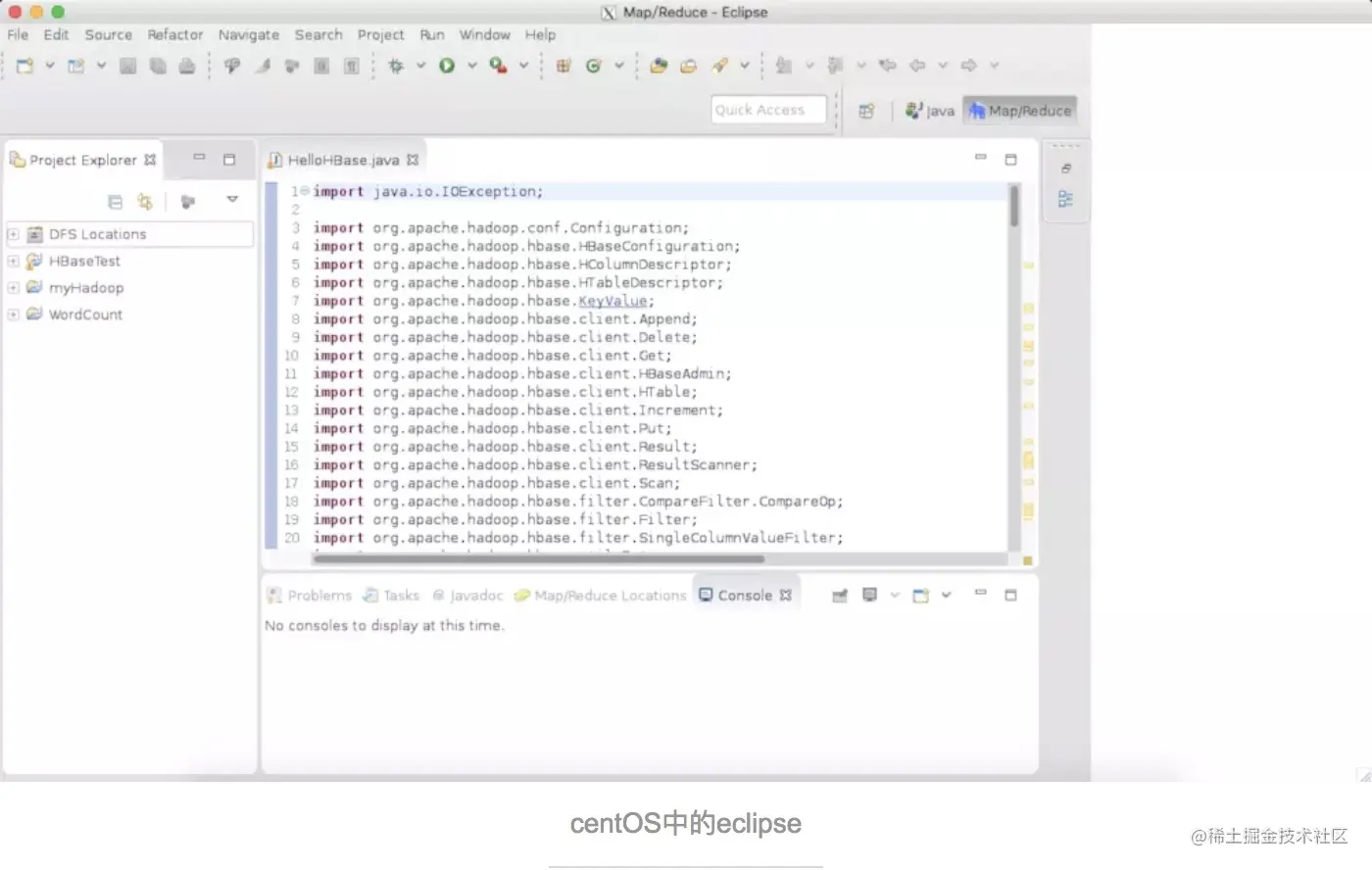Viewport: 1372px width, 870px height.
Task: Collapse the import block on line 1
Action: click(305, 191)
